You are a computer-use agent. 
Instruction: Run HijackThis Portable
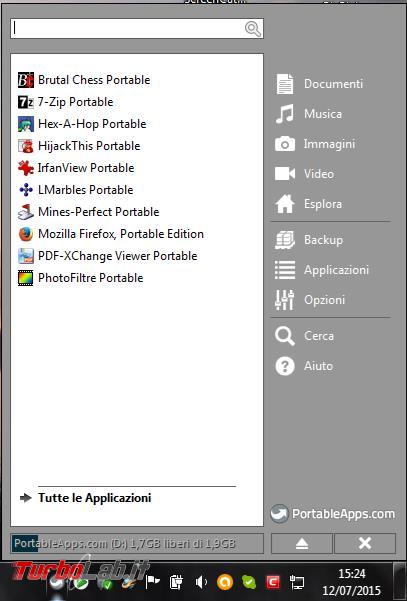point(79,146)
